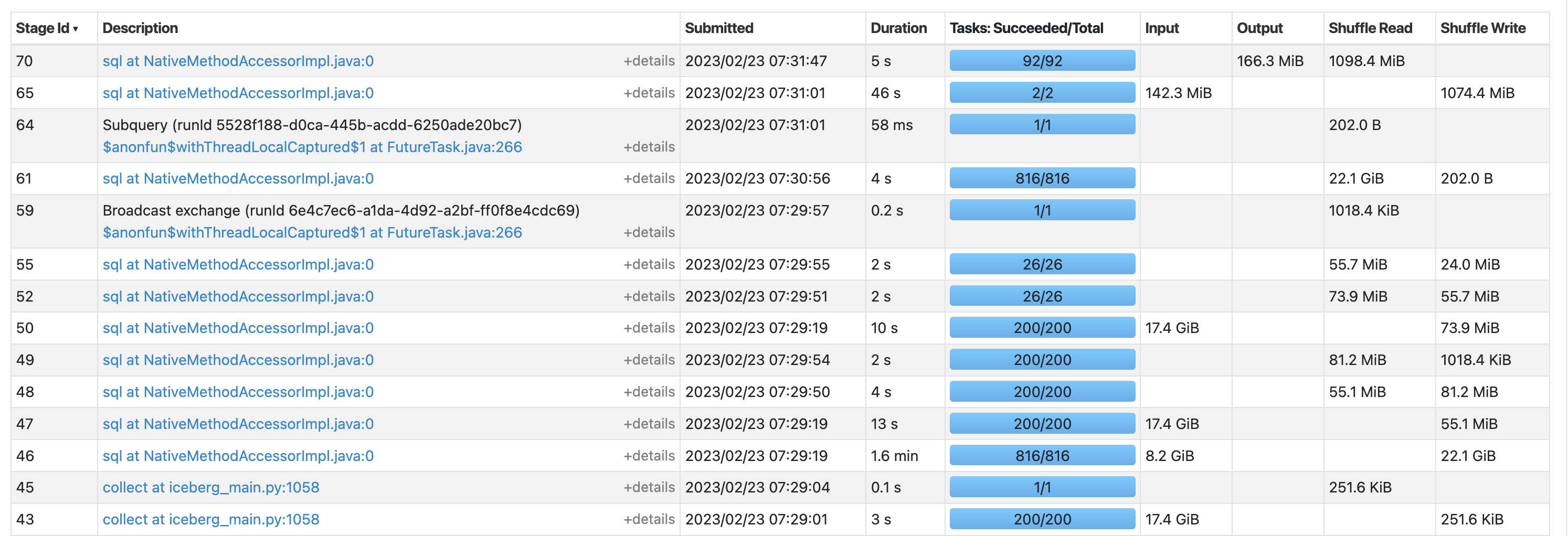
Task: Click the 816/816 task progress bar of stage 61
Action: point(1042,178)
